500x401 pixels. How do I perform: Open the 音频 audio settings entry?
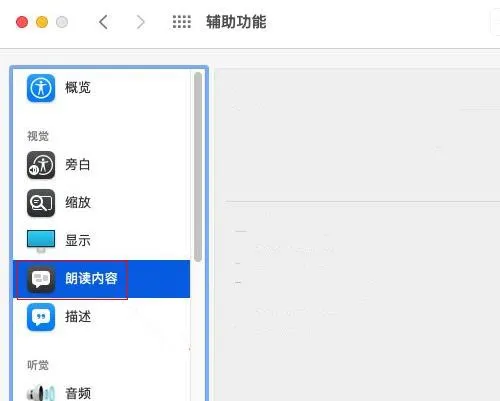pyautogui.click(x=102, y=393)
